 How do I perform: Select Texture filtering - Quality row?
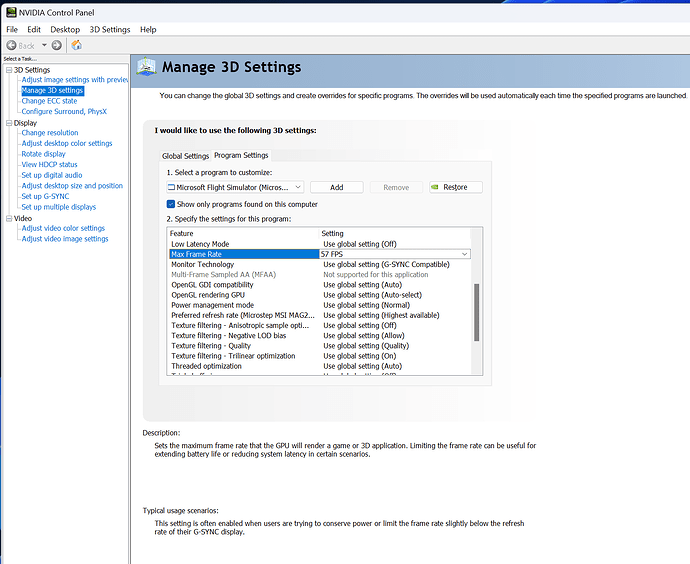(x=320, y=346)
